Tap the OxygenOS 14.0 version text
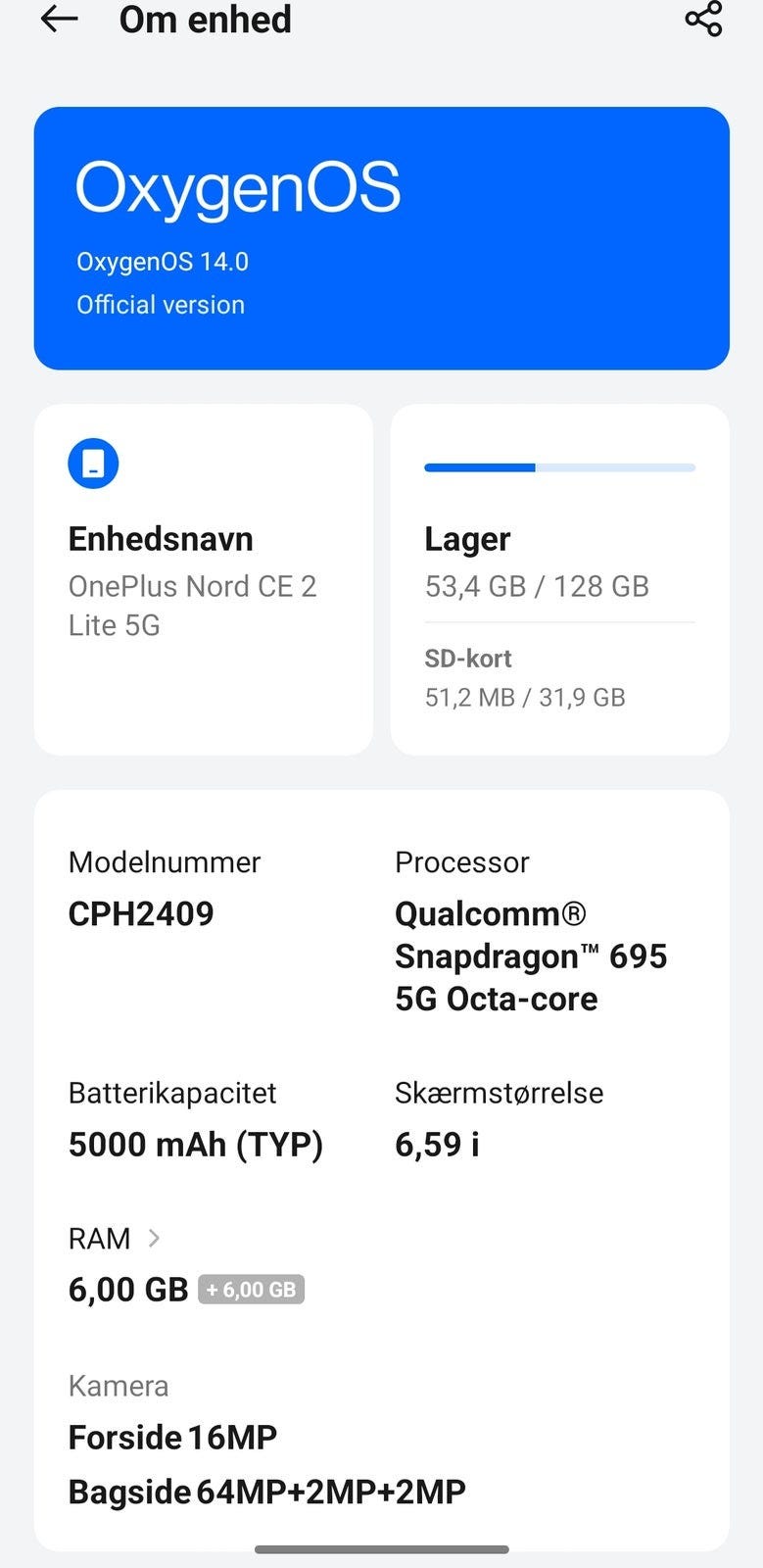This screenshot has width=763, height=1568. (163, 262)
